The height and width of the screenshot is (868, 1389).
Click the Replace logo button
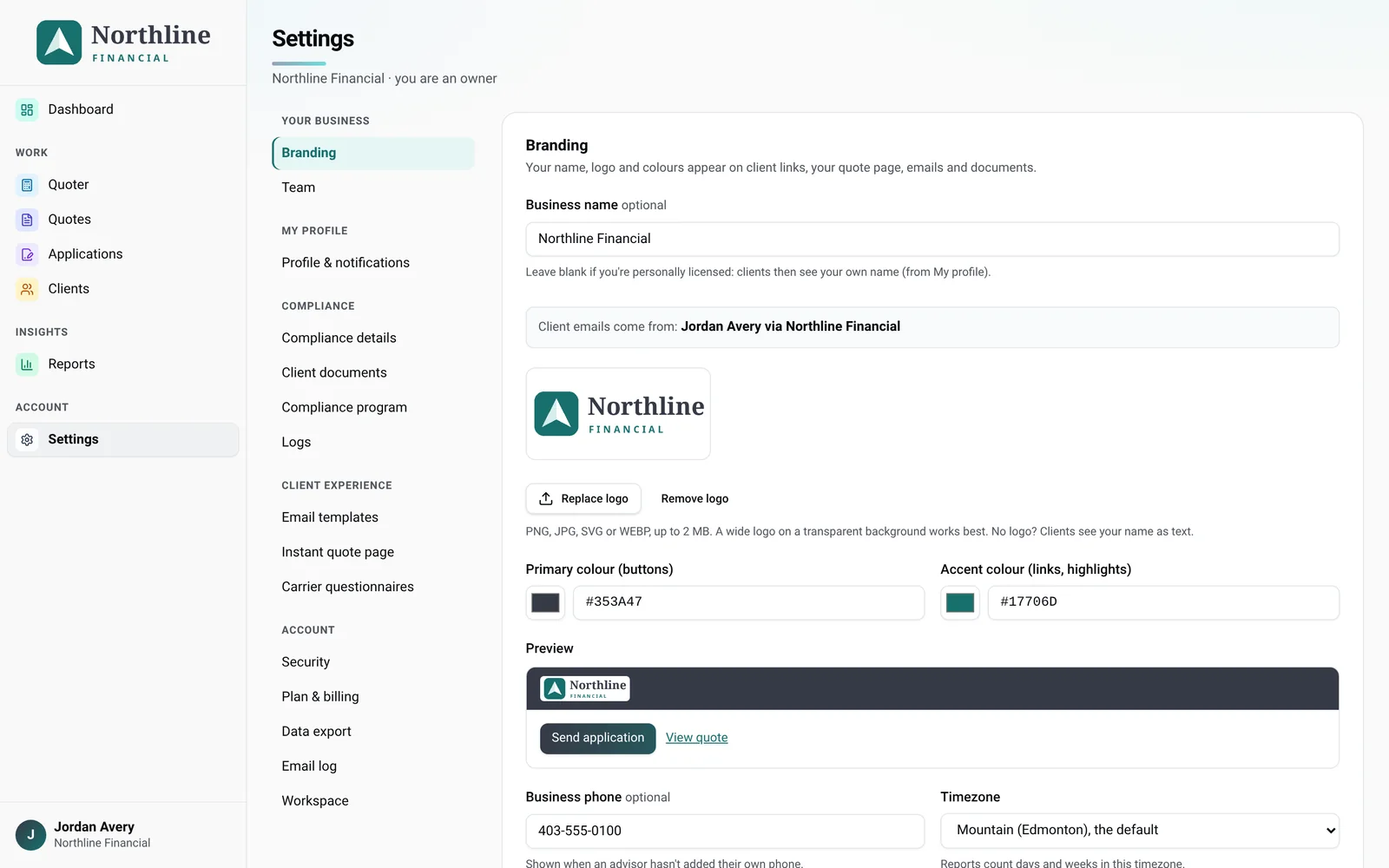click(583, 499)
